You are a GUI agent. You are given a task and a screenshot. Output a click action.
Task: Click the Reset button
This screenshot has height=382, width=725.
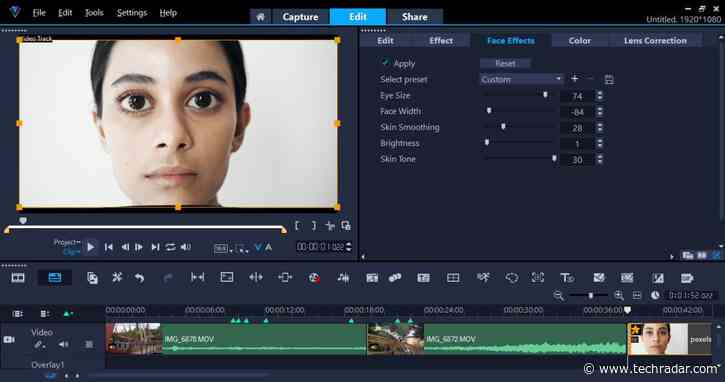tap(505, 63)
